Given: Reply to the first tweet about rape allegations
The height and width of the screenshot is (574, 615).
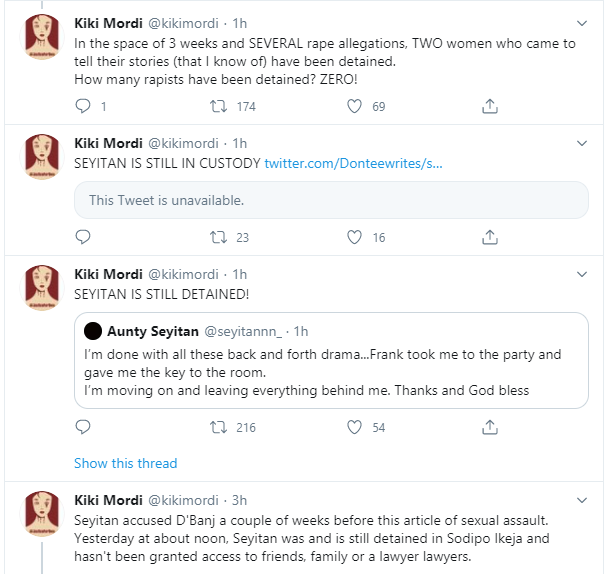Looking at the screenshot, I should (x=84, y=106).
